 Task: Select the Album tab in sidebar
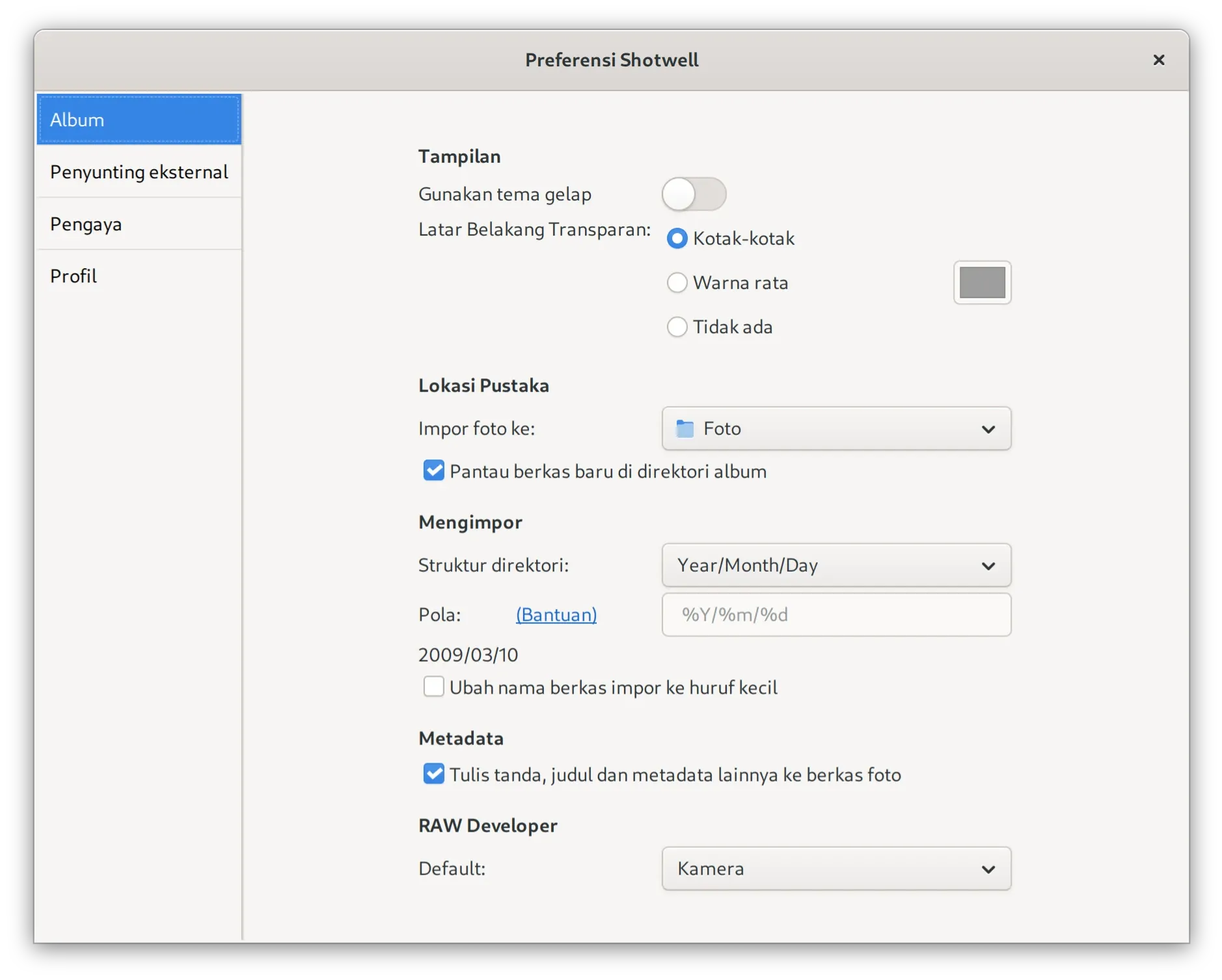(139, 120)
